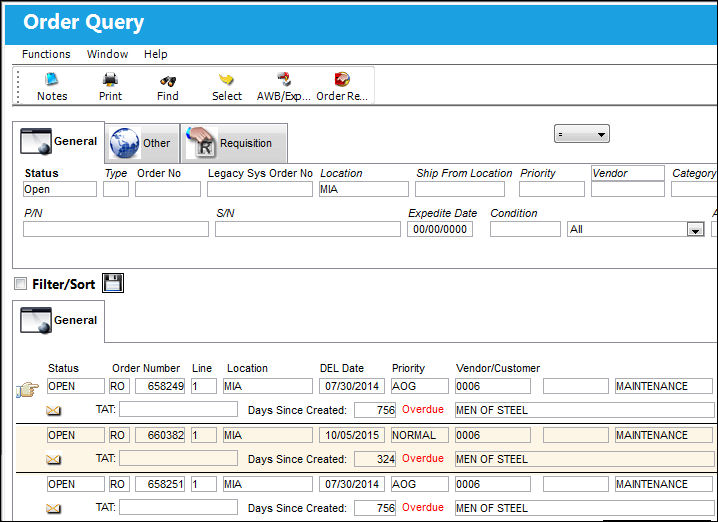This screenshot has height=522, width=718.
Task: Switch to the Requisition tab
Action: (x=234, y=143)
